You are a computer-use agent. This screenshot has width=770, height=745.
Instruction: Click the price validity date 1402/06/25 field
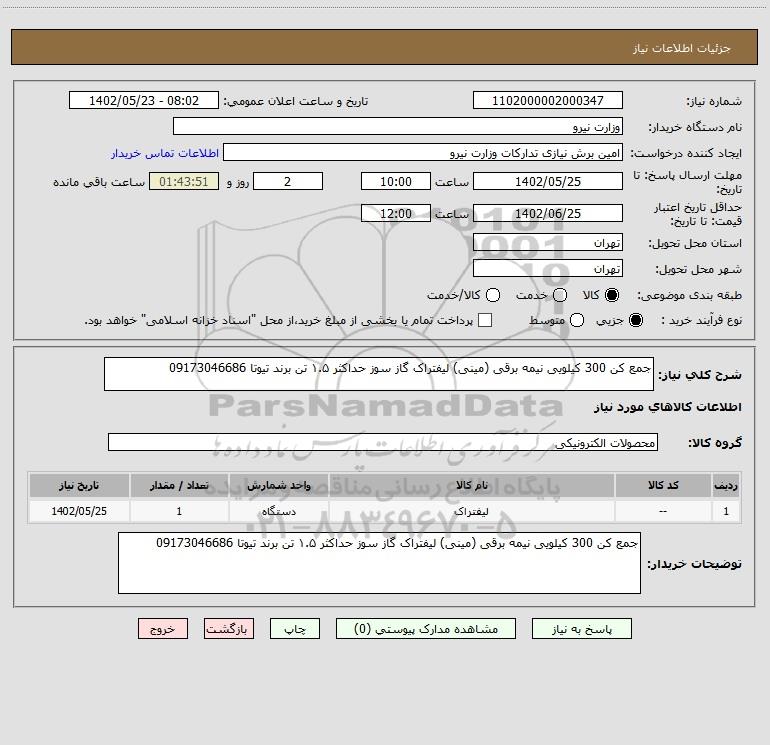click(548, 213)
